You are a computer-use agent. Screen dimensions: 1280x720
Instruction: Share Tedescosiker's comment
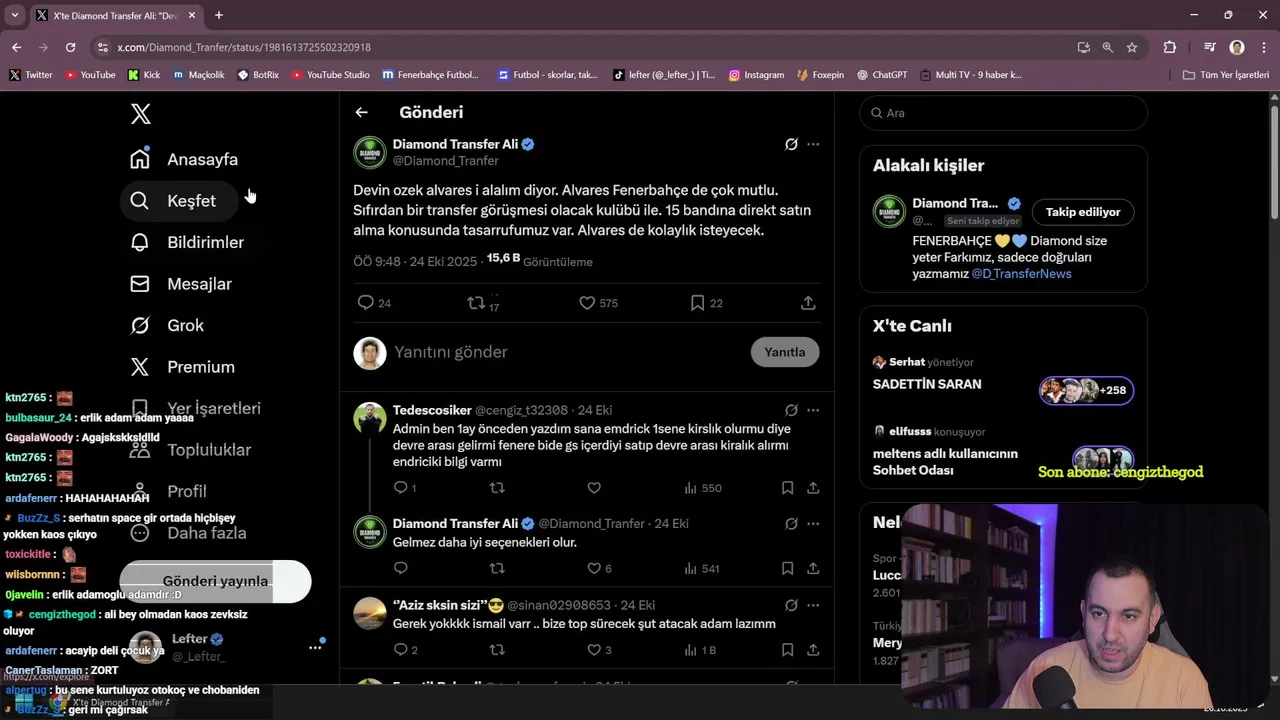click(813, 488)
